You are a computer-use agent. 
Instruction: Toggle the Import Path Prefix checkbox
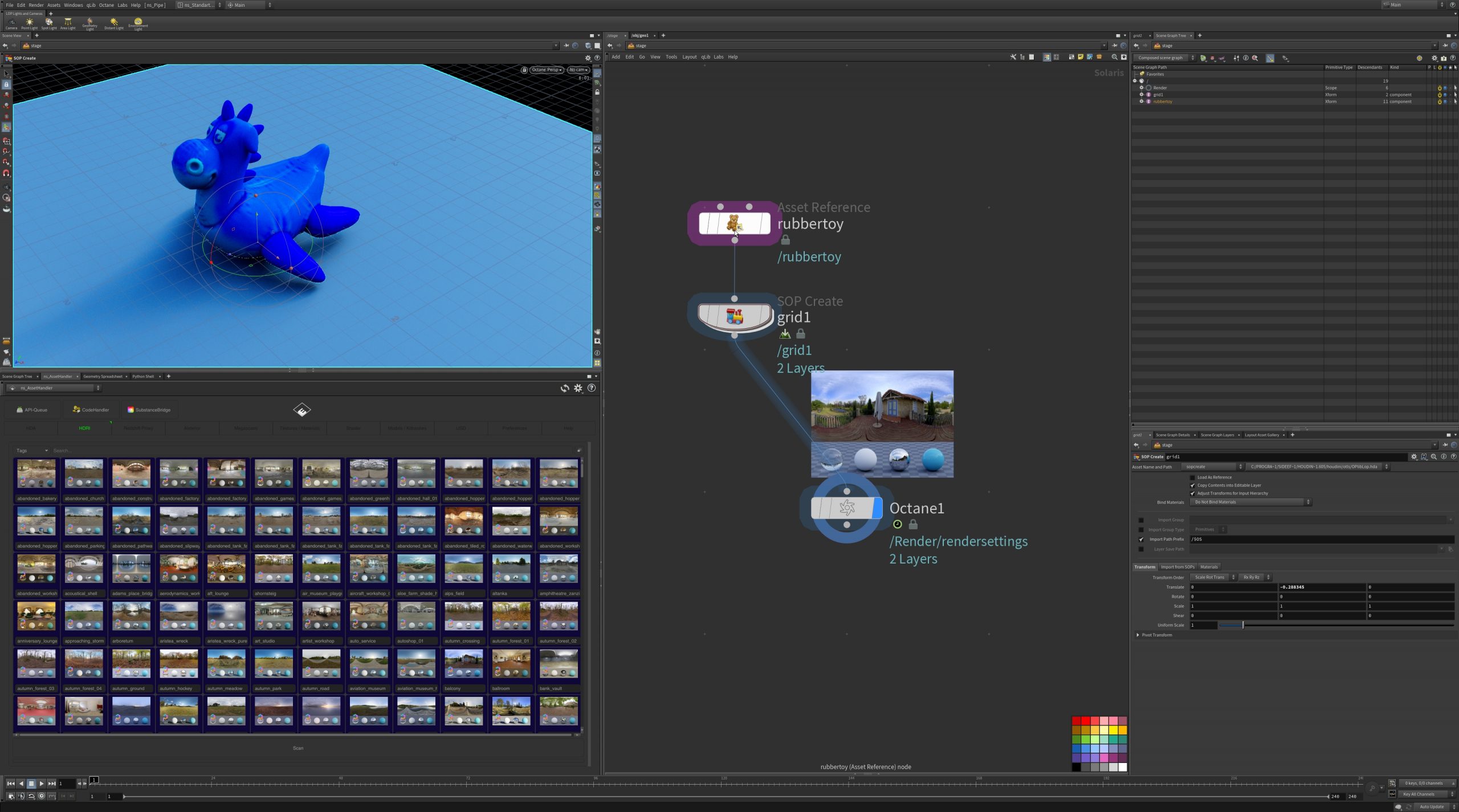[1141, 539]
